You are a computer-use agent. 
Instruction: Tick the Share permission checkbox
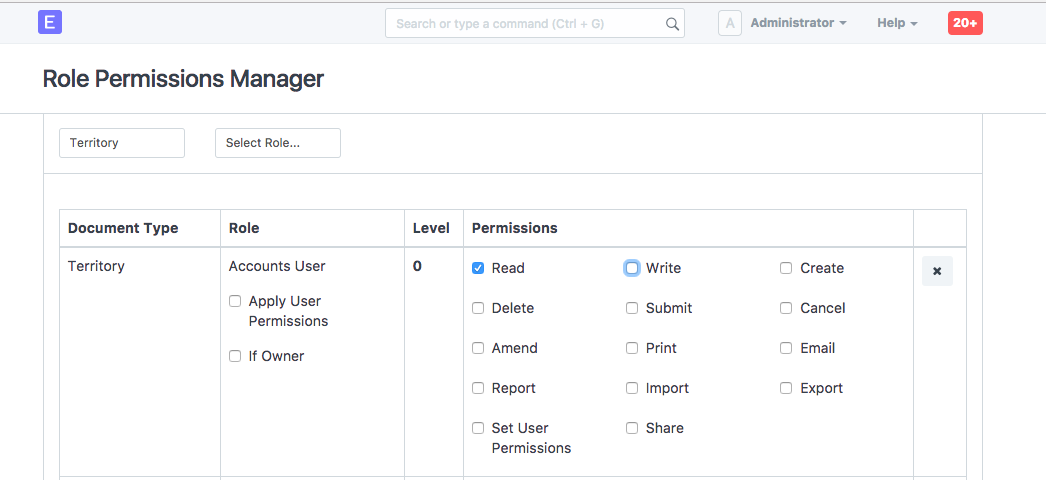(632, 428)
